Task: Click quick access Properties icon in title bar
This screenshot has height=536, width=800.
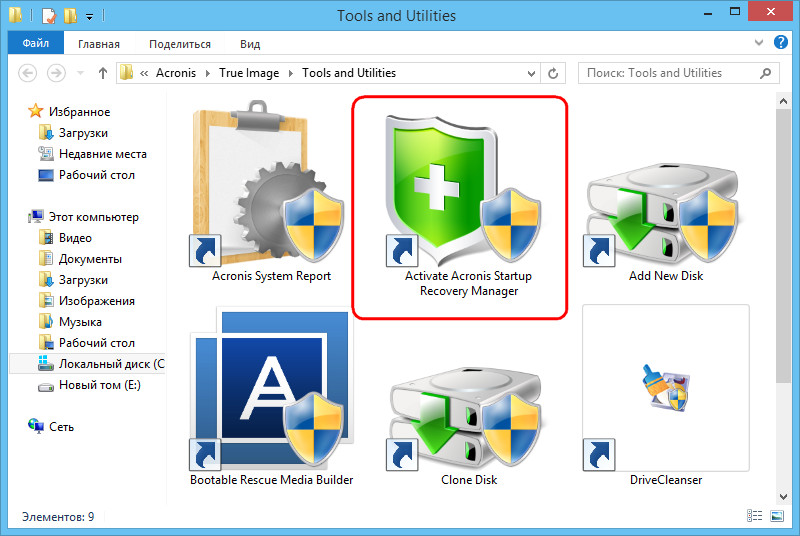Action: 49,16
